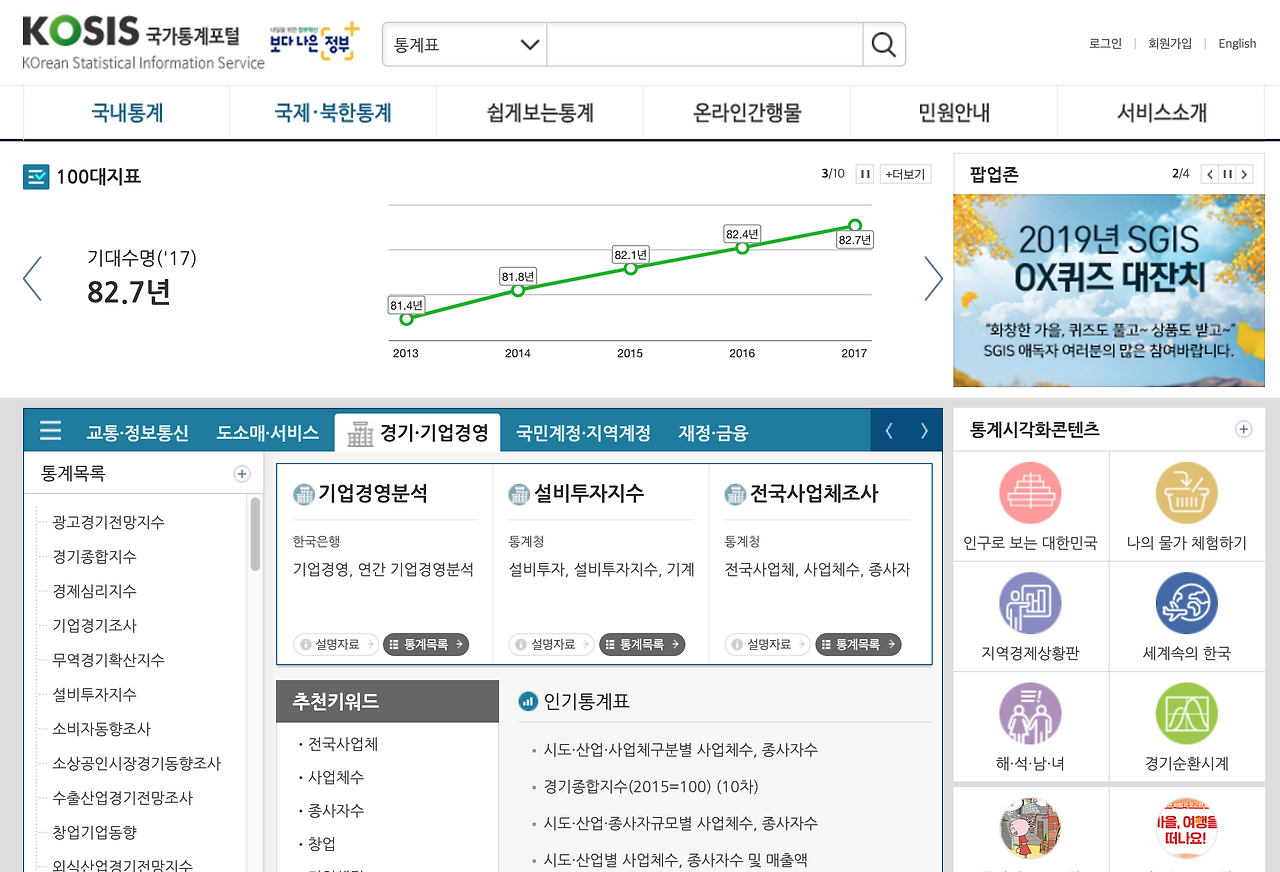The image size is (1280, 872).
Task: Open 세계속의 한국 globe icon
Action: pyautogui.click(x=1186, y=603)
